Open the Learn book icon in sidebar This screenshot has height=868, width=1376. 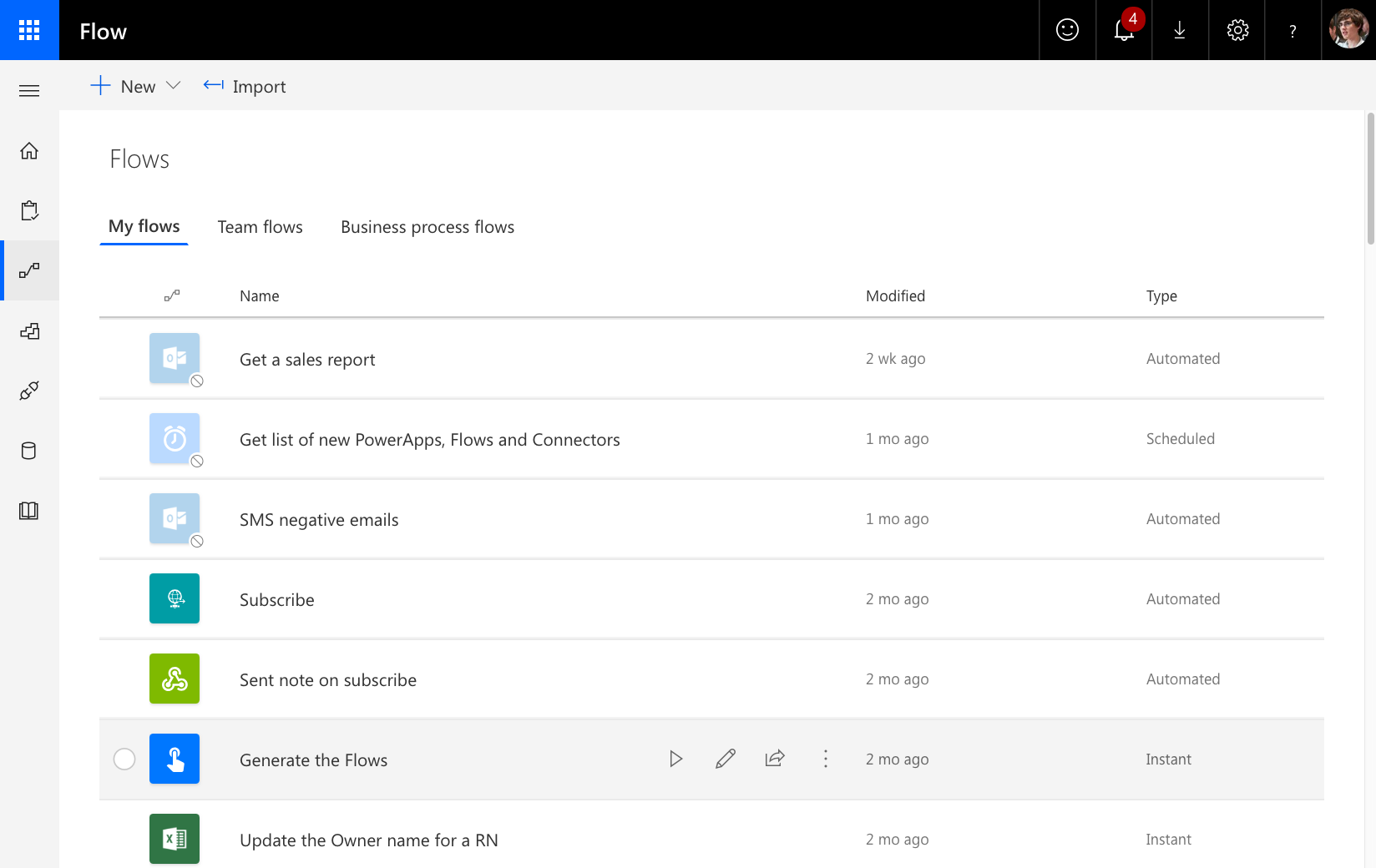[29, 511]
